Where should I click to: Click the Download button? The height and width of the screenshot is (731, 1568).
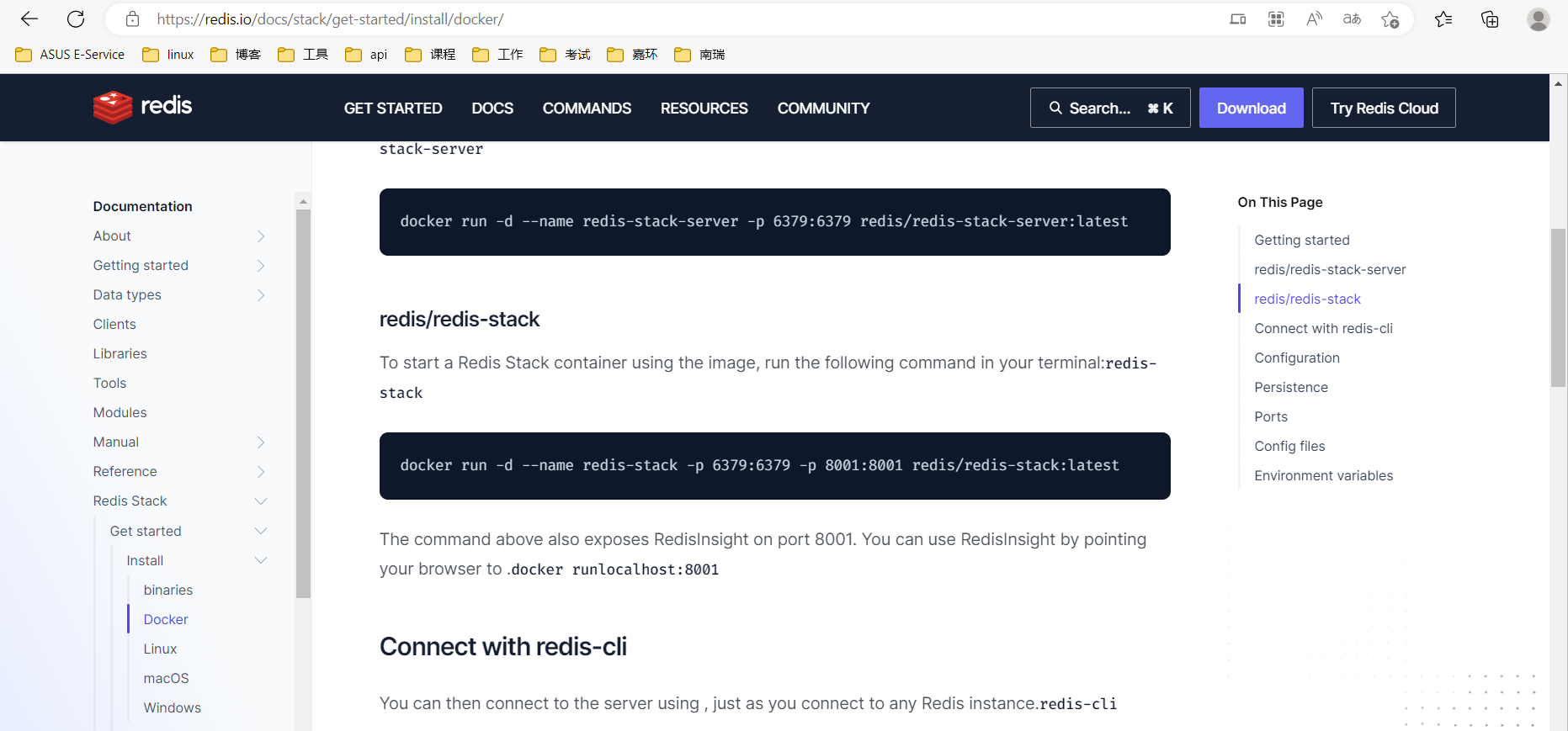(1251, 108)
